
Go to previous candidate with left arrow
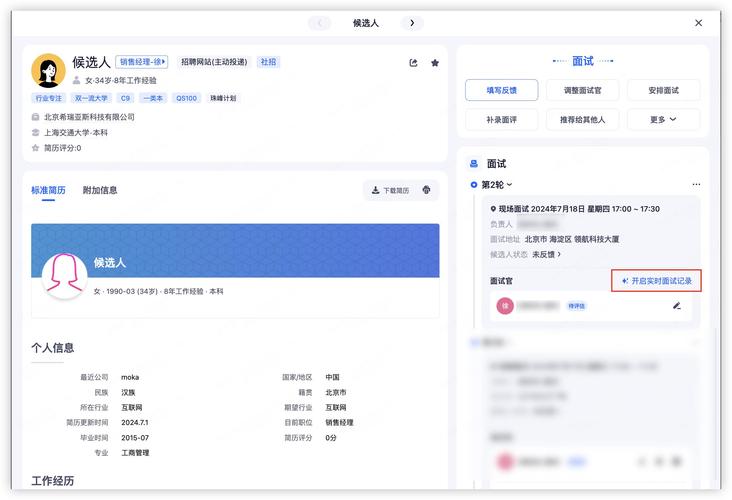click(x=319, y=23)
